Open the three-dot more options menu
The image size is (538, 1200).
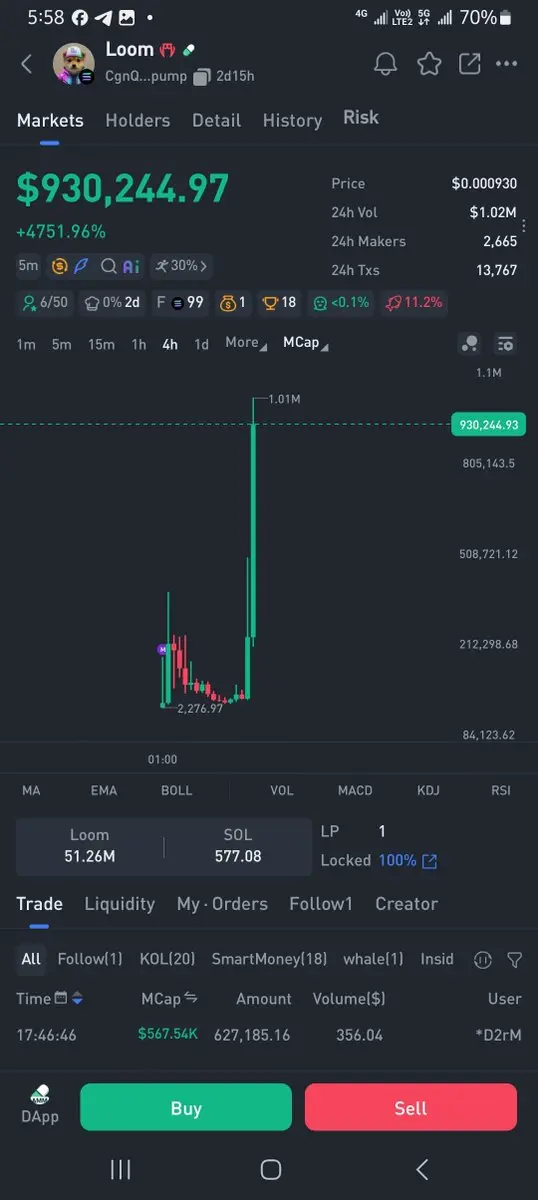pyautogui.click(x=507, y=64)
